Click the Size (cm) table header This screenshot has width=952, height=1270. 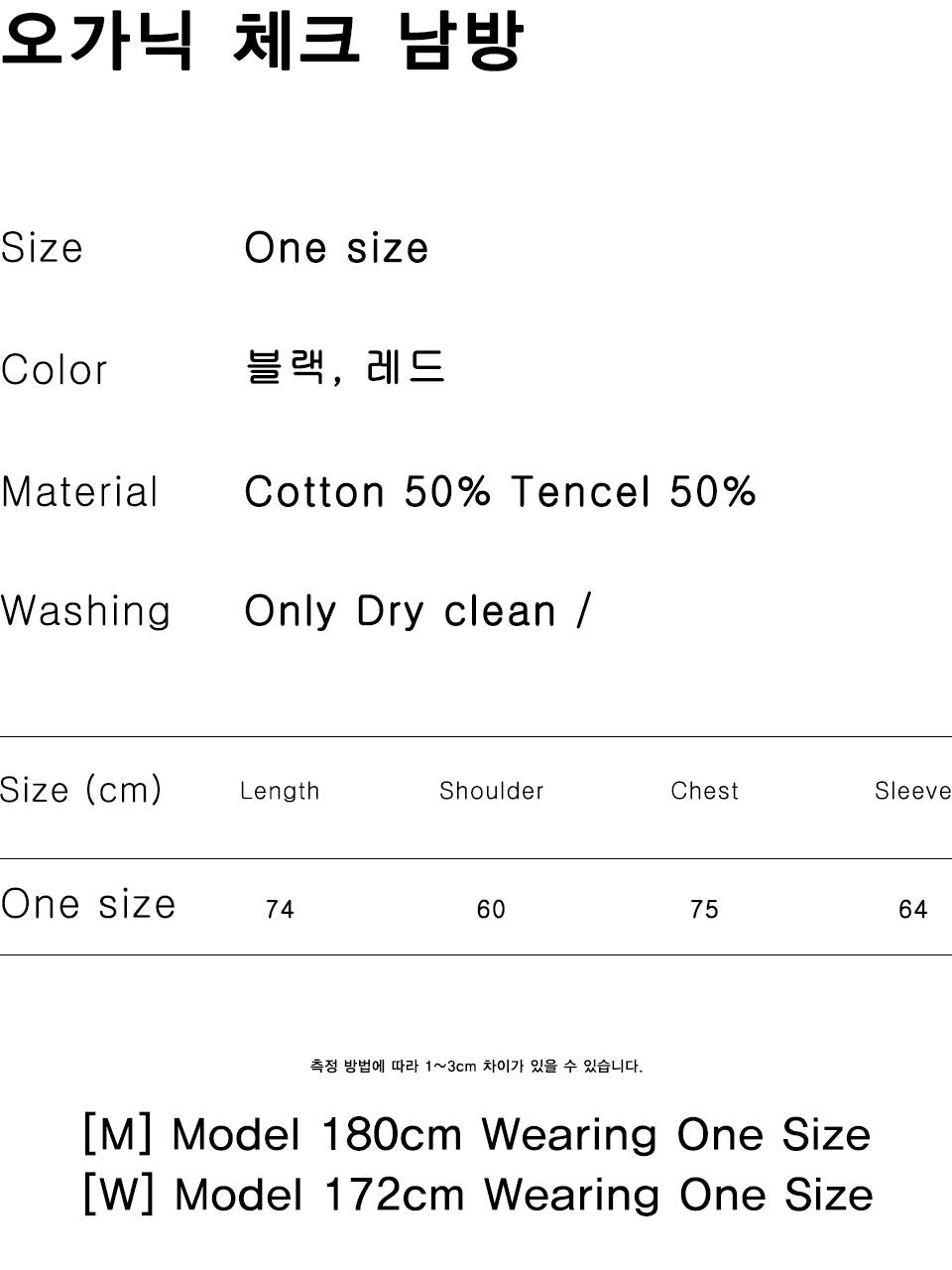(80, 791)
